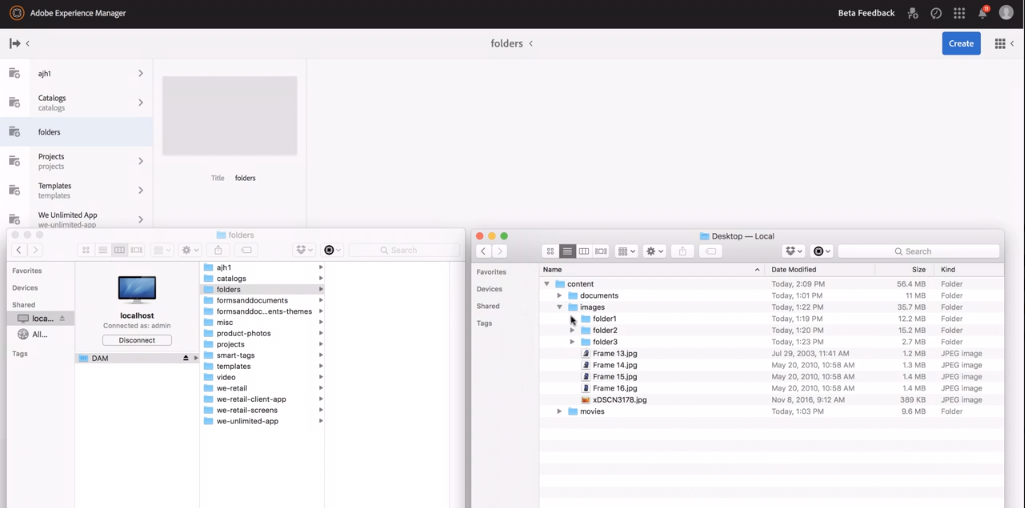Screen dimensions: 1025x508
Task: Select the ajh1 folder in AEM column
Action: click(x=76, y=73)
